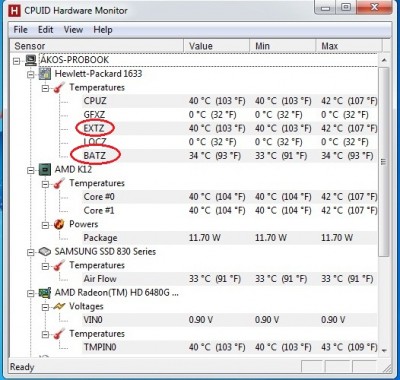Select the CPUZ temperature row
Viewport: 400px width, 380px height.
[x=230, y=101]
